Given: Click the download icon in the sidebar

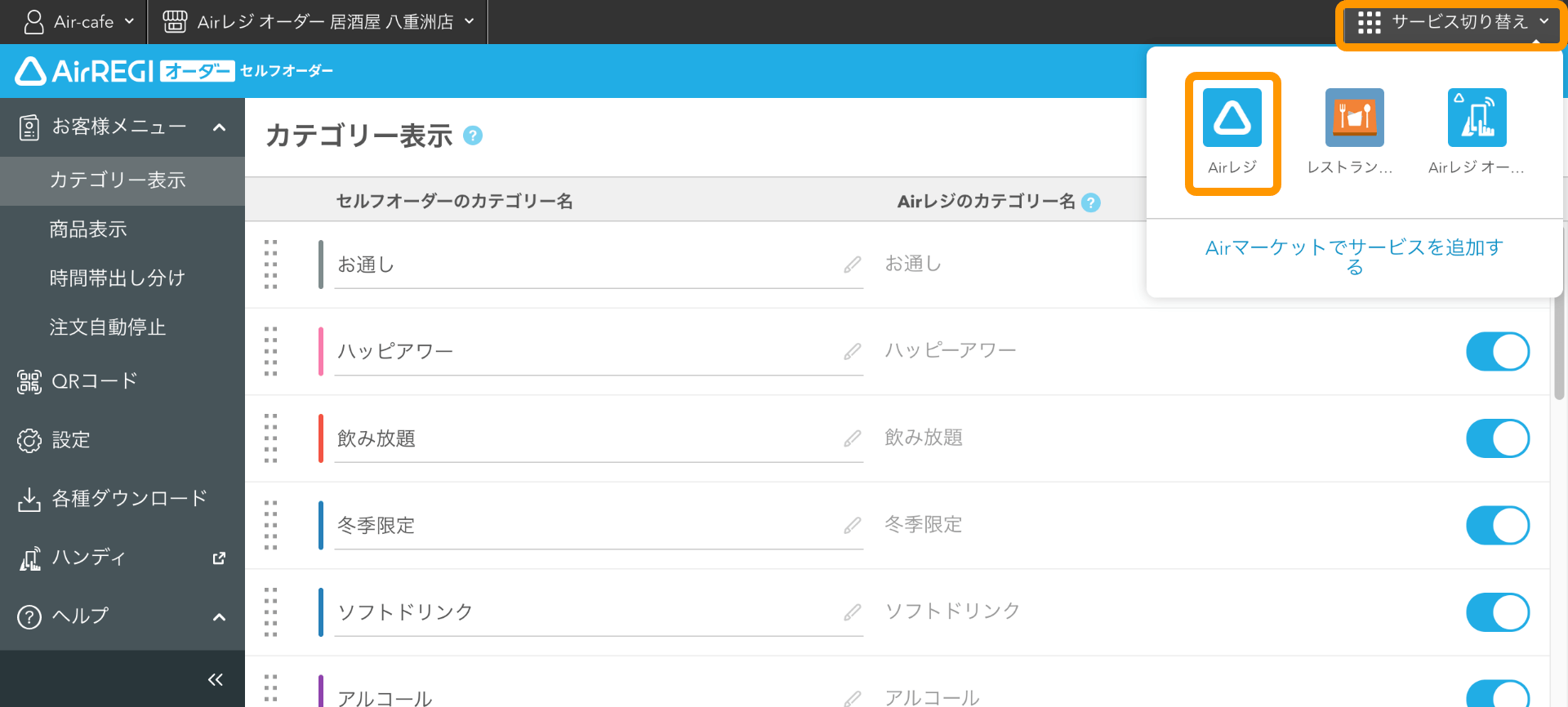Looking at the screenshot, I should click(29, 499).
